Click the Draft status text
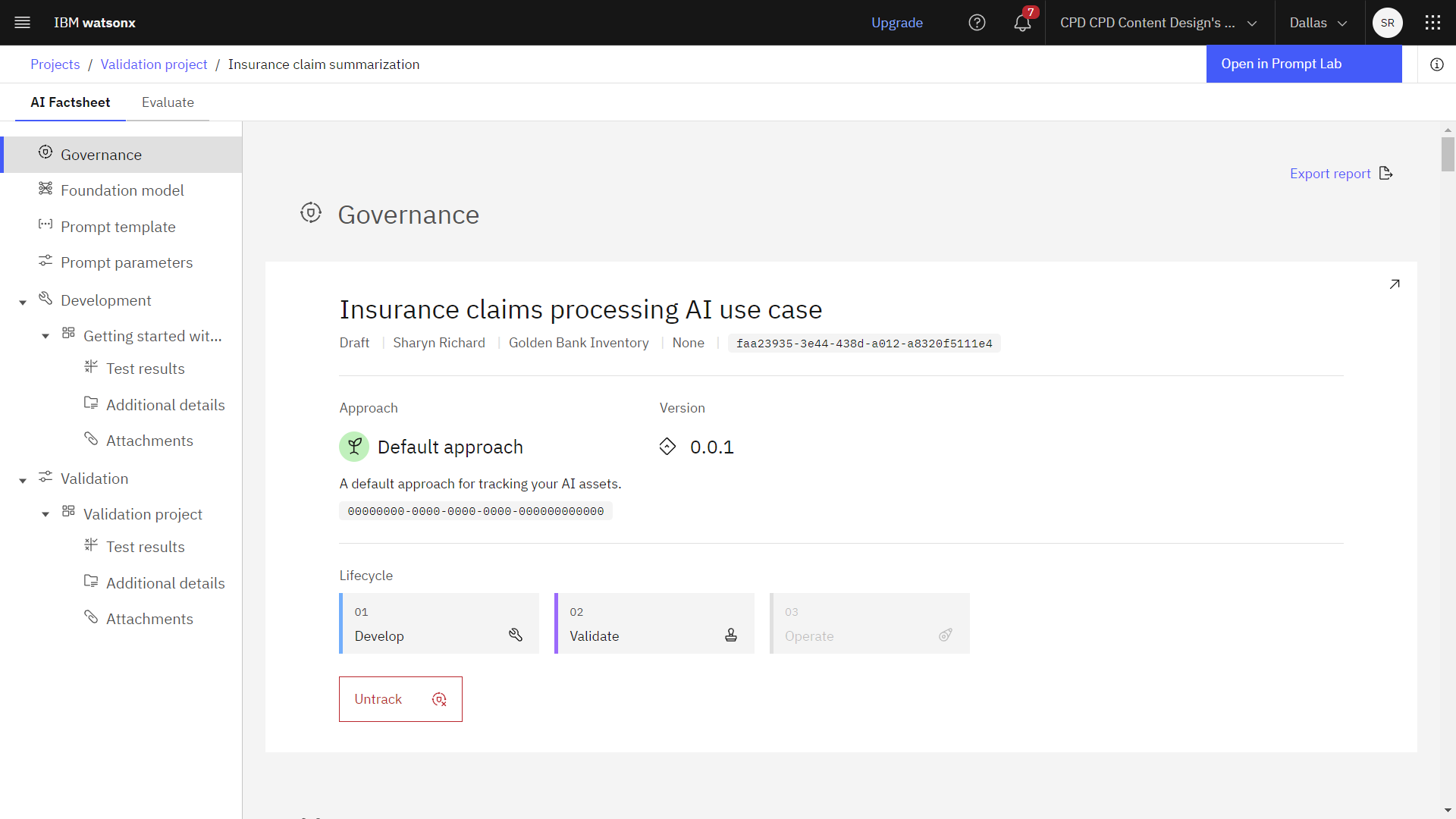The image size is (1456, 819). 354,343
